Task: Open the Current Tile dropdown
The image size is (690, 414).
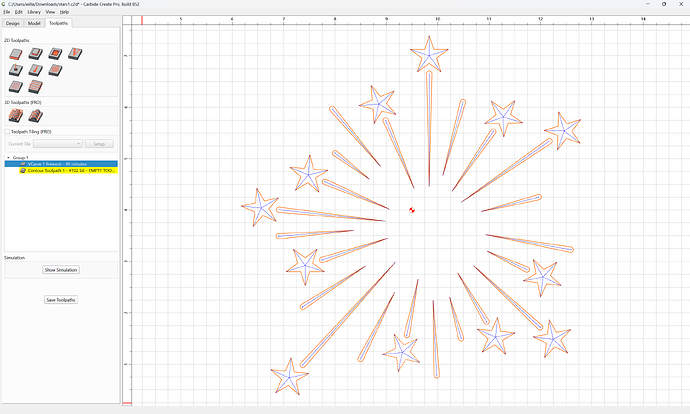Action: click(58, 144)
